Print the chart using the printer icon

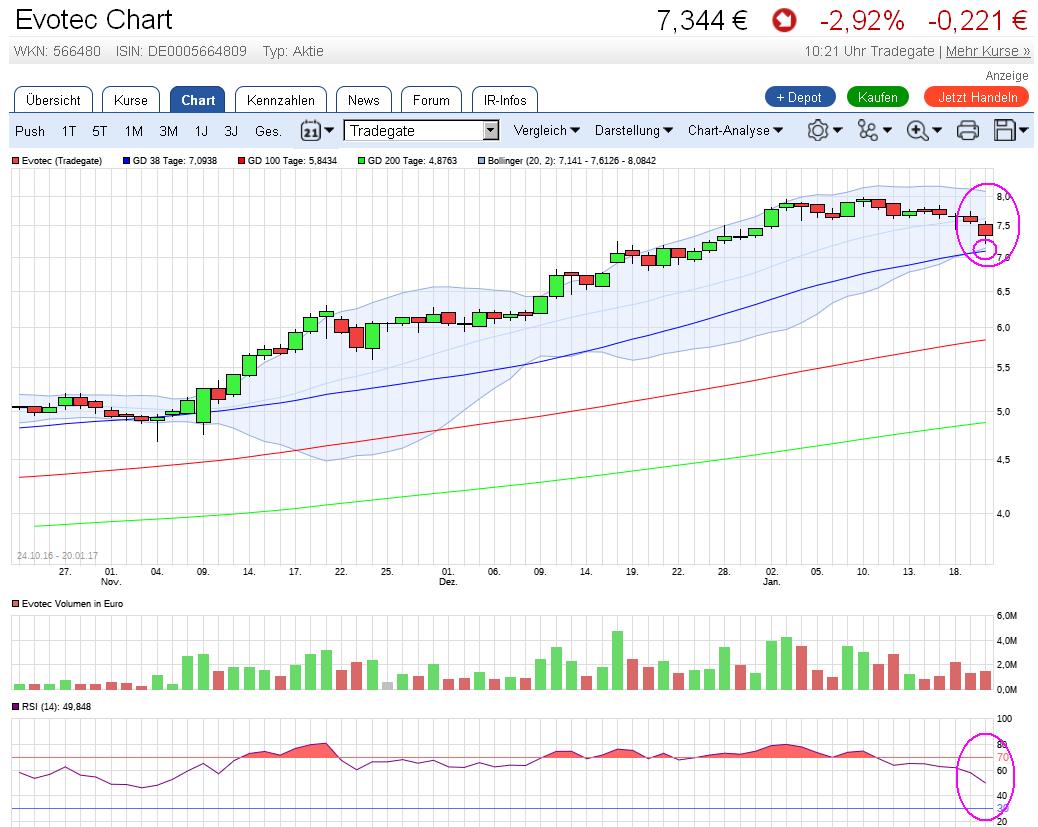point(967,130)
